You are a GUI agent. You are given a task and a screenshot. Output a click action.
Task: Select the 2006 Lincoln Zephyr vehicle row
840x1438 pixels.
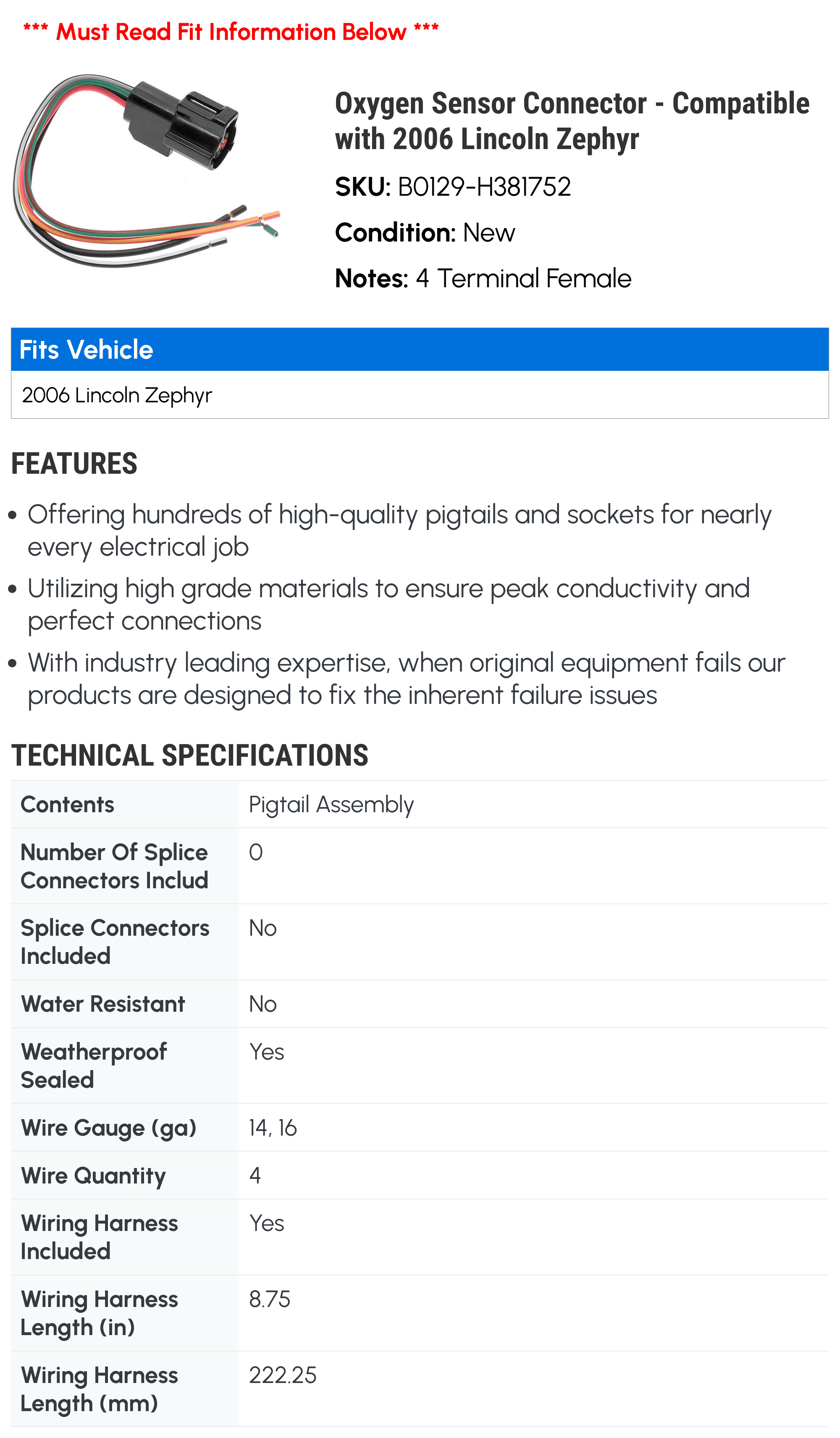coord(420,395)
